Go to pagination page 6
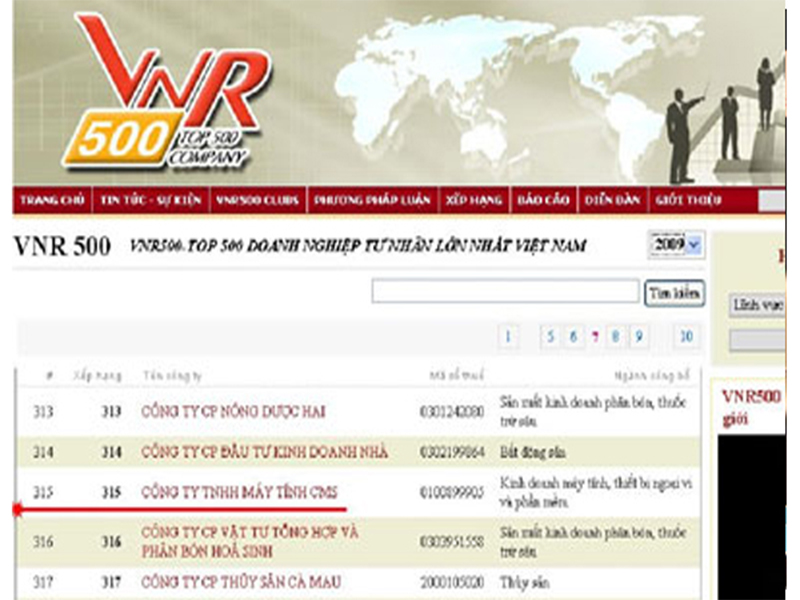800x600 pixels. [573, 337]
